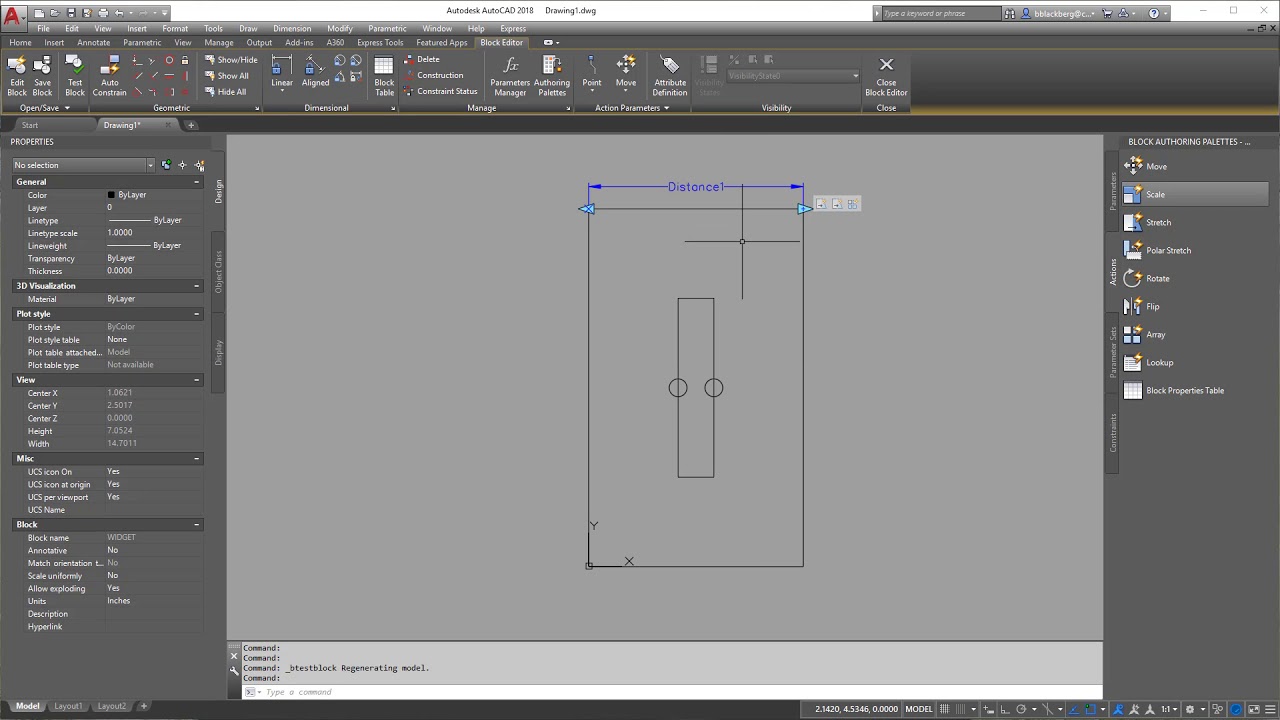The width and height of the screenshot is (1280, 720).
Task: Click the Save Block icon
Action: point(42,75)
